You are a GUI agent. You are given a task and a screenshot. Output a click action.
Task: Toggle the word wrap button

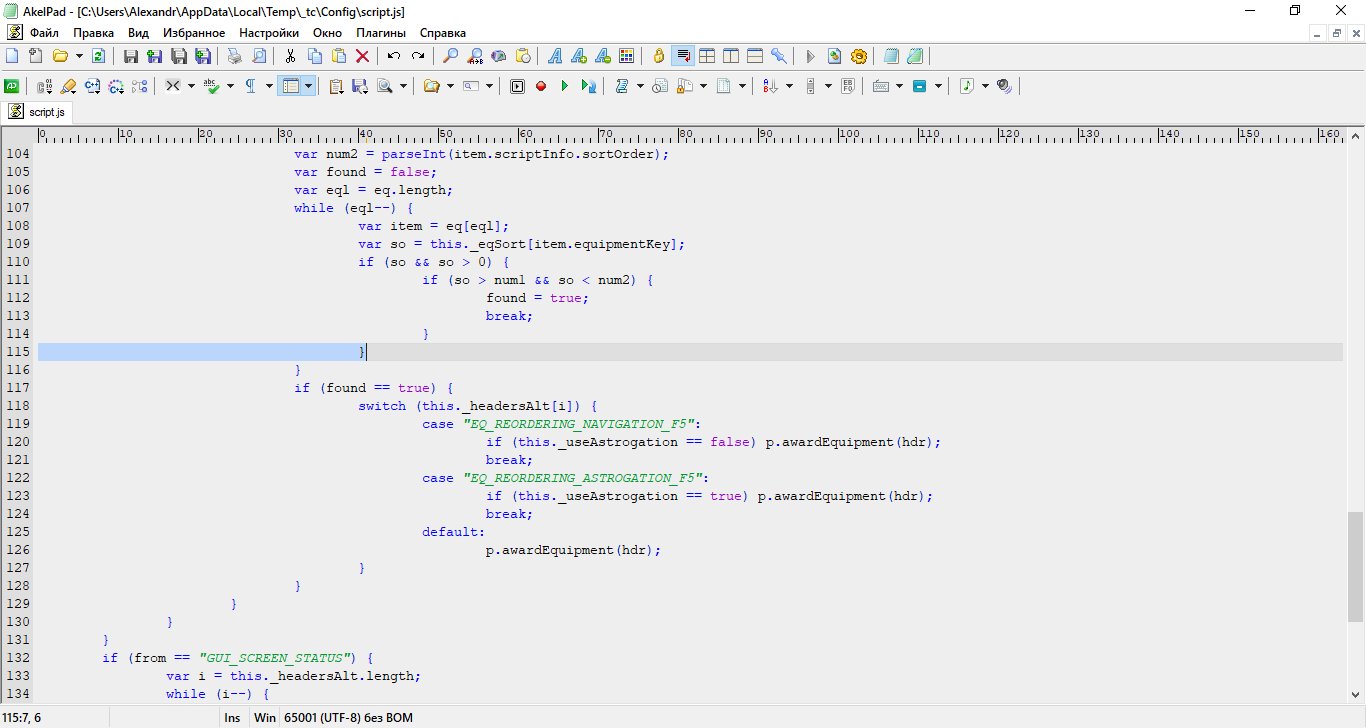[684, 56]
